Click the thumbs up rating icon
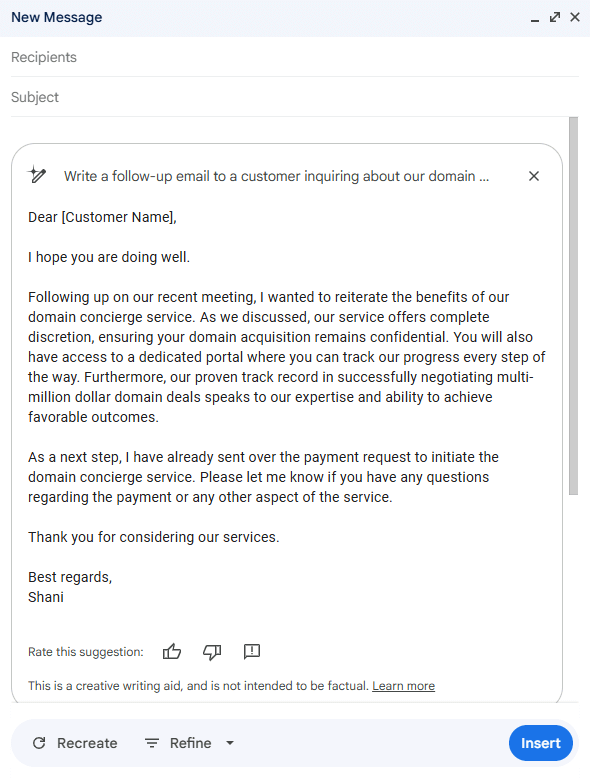Screen dimensions: 590x780 click(172, 651)
